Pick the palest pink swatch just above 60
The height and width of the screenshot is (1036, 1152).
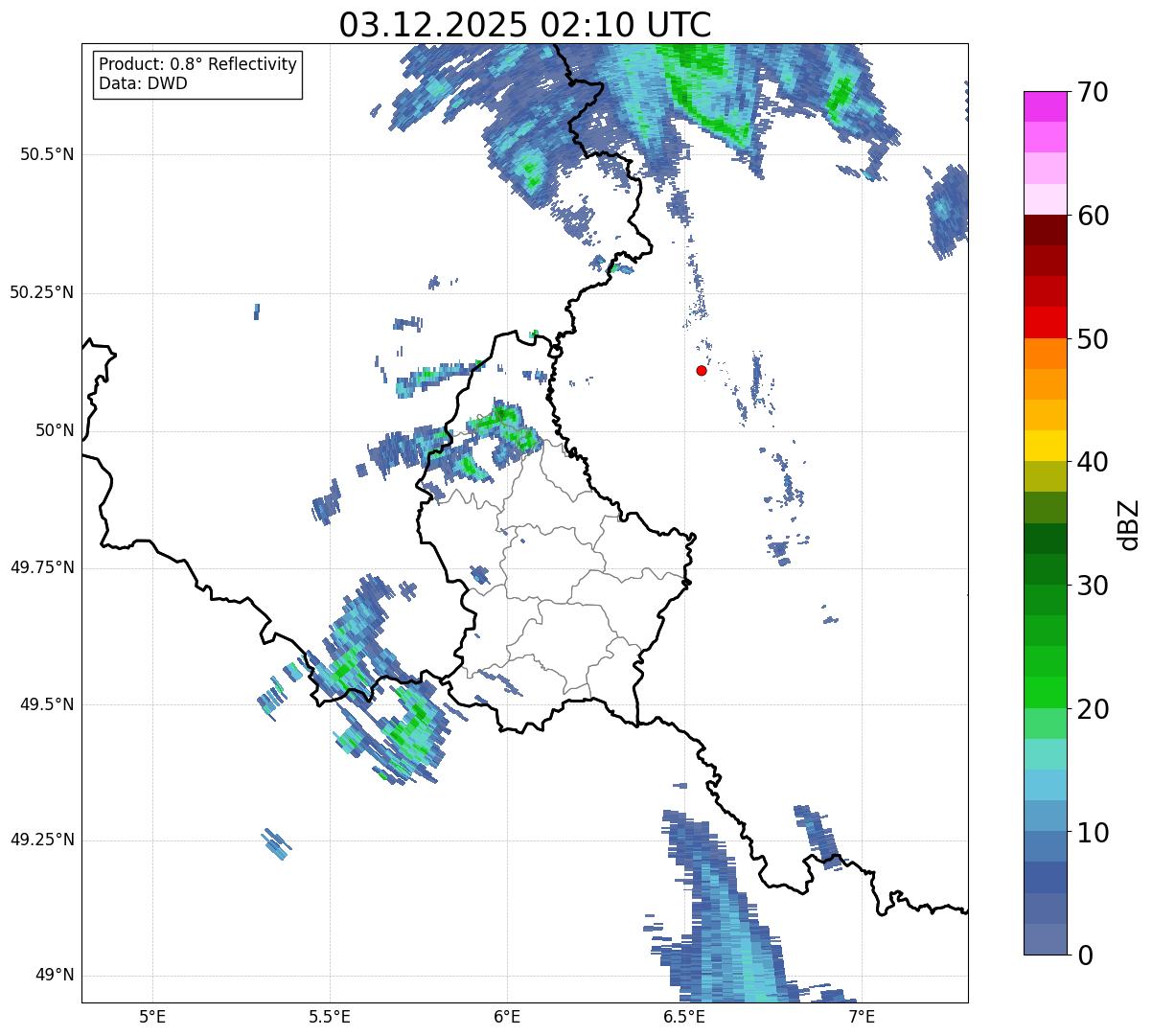1046,199
